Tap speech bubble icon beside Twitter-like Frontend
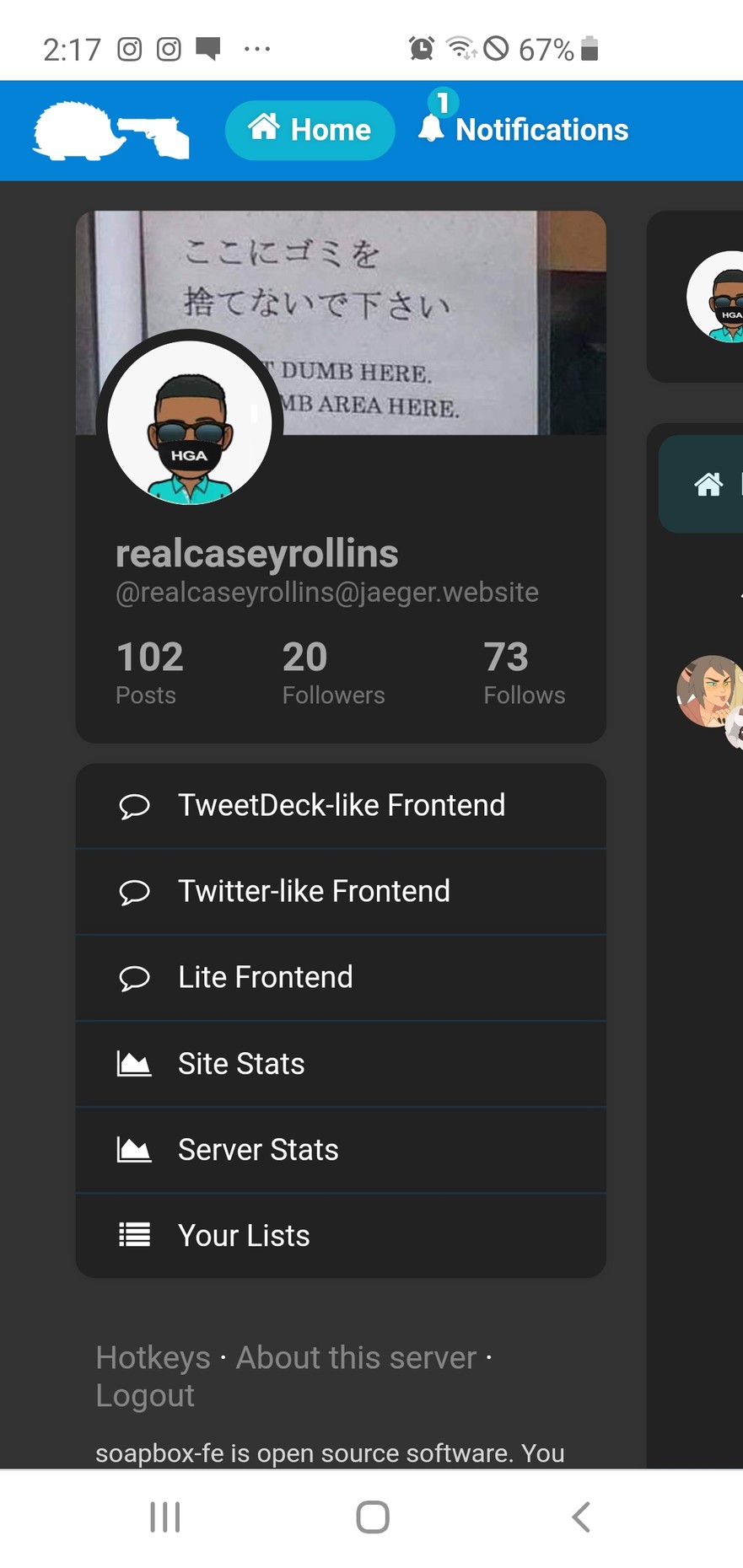This screenshot has width=743, height=1568. click(x=134, y=892)
